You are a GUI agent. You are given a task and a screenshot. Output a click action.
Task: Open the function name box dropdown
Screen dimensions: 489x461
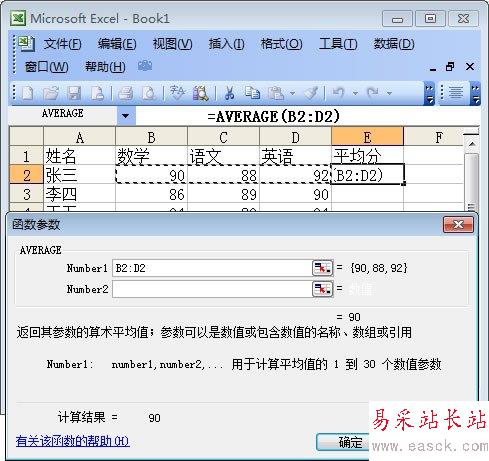126,116
